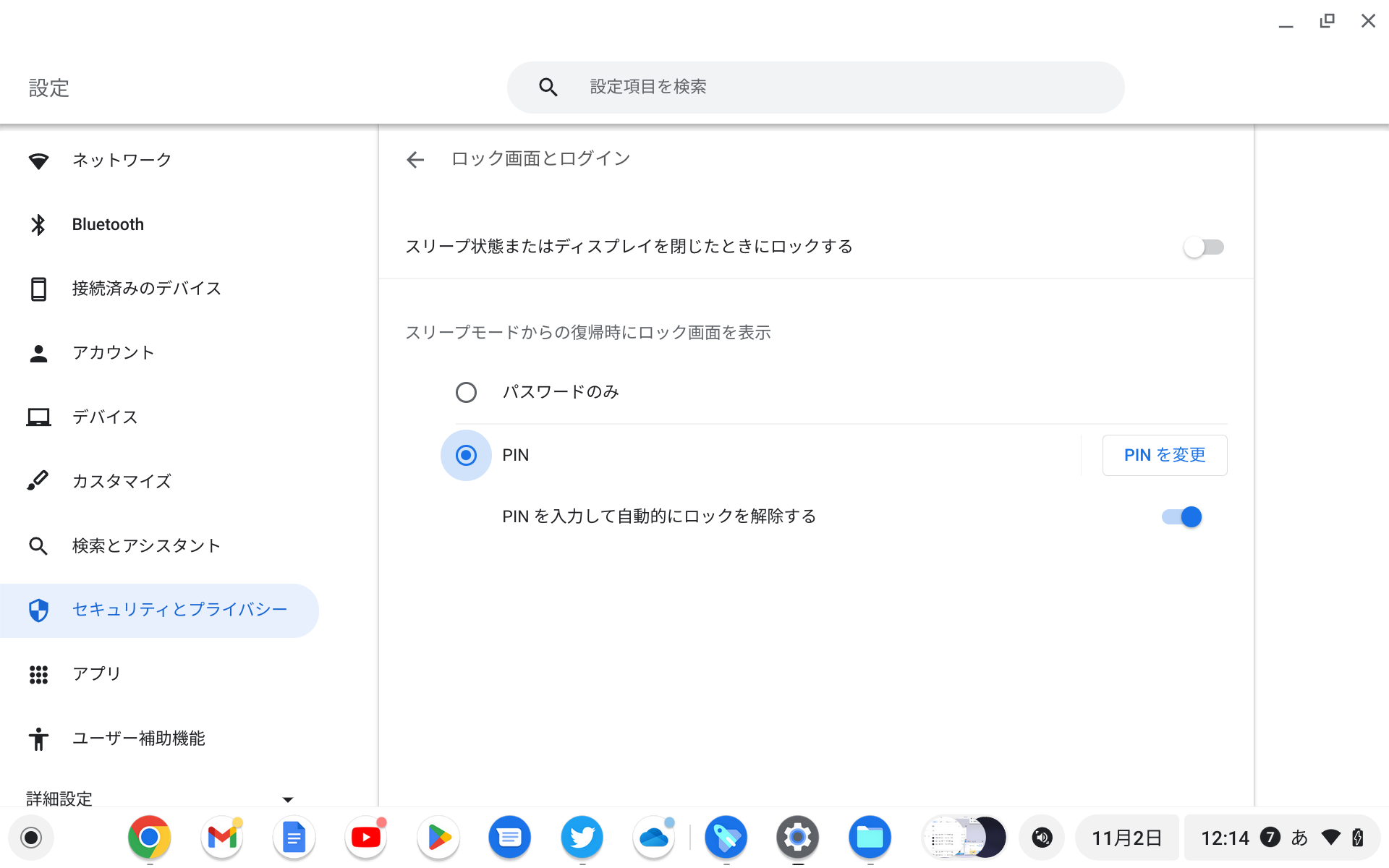Go back from ロック画面とログイン page
1389x868 pixels.
tap(415, 159)
